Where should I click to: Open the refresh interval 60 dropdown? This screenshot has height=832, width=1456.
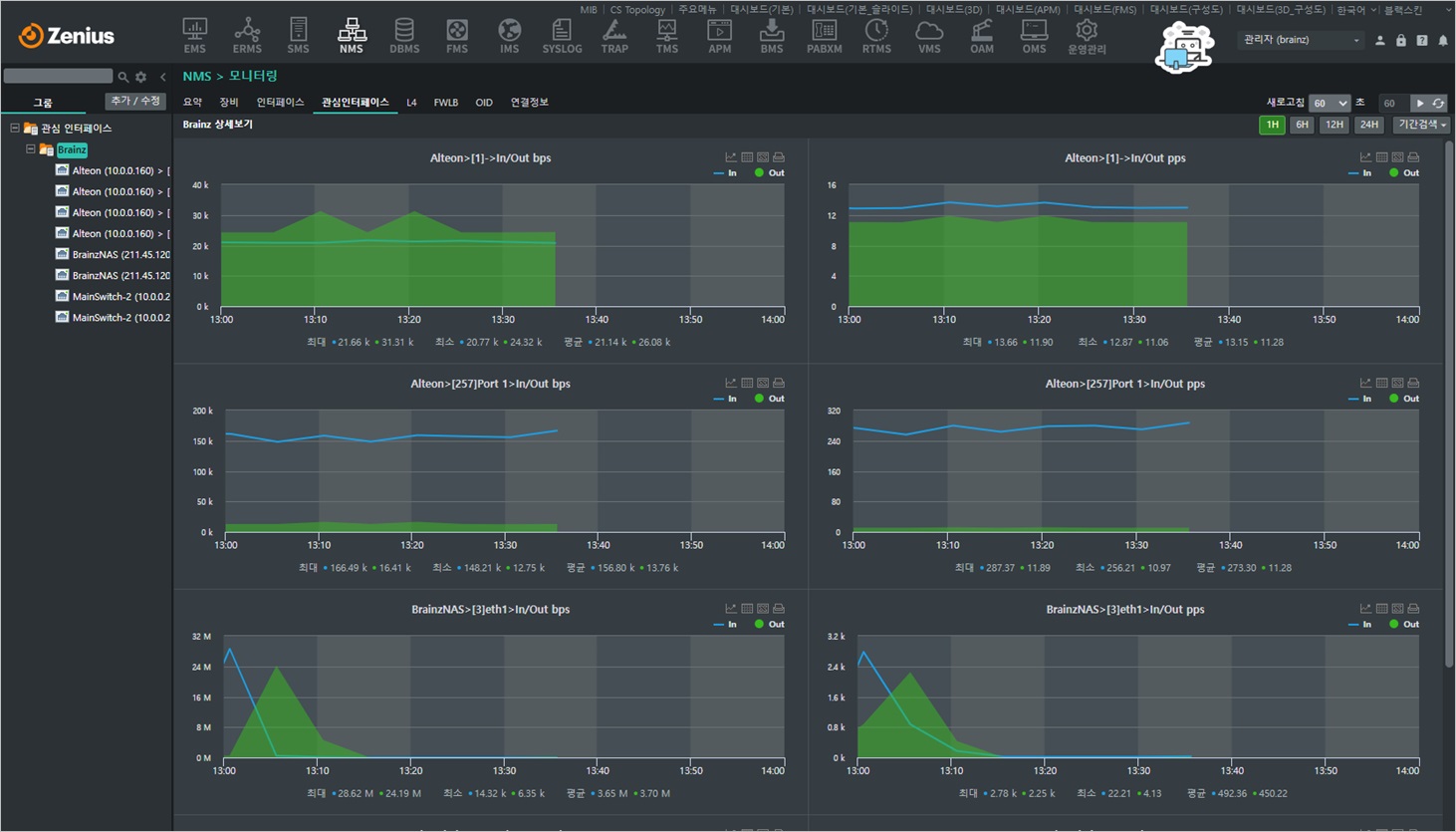click(x=1330, y=103)
